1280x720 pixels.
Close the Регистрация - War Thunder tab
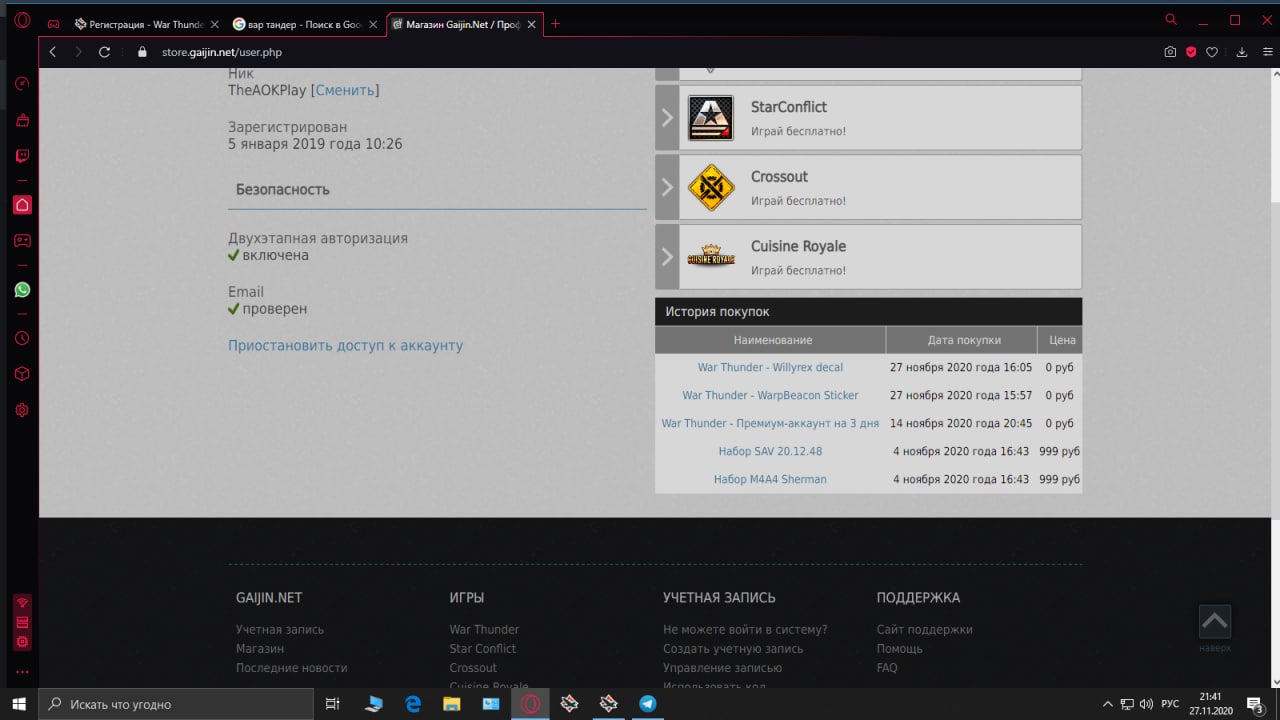(214, 24)
